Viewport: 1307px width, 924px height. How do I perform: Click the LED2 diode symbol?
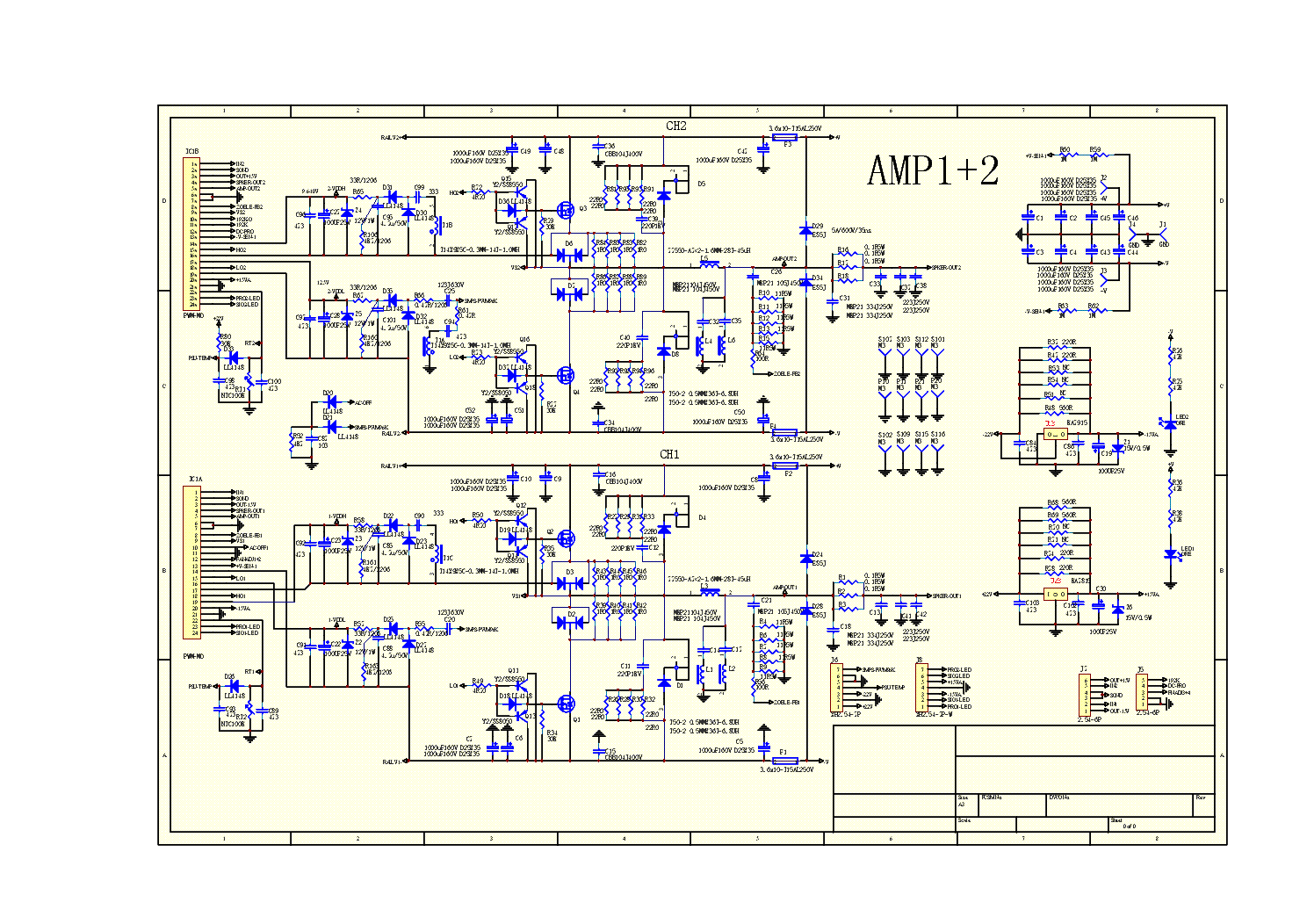(x=1170, y=424)
